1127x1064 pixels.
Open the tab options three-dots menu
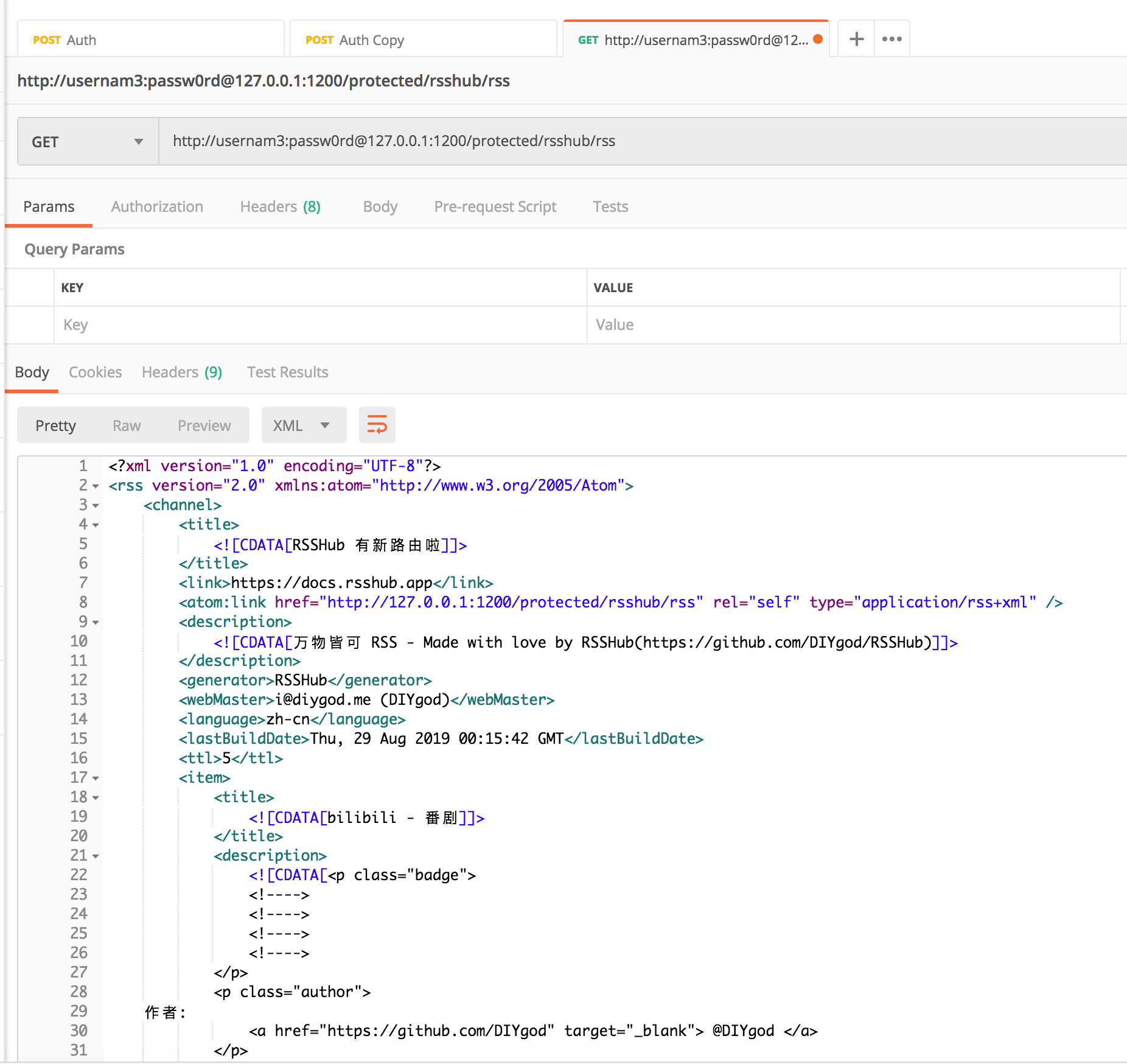click(x=891, y=39)
